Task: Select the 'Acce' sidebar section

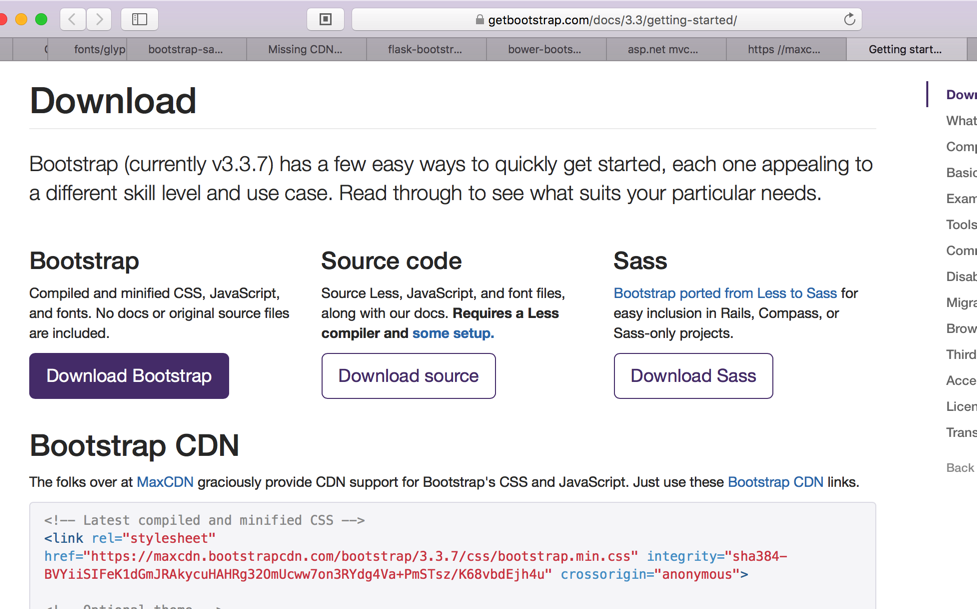Action: pyautogui.click(x=961, y=381)
